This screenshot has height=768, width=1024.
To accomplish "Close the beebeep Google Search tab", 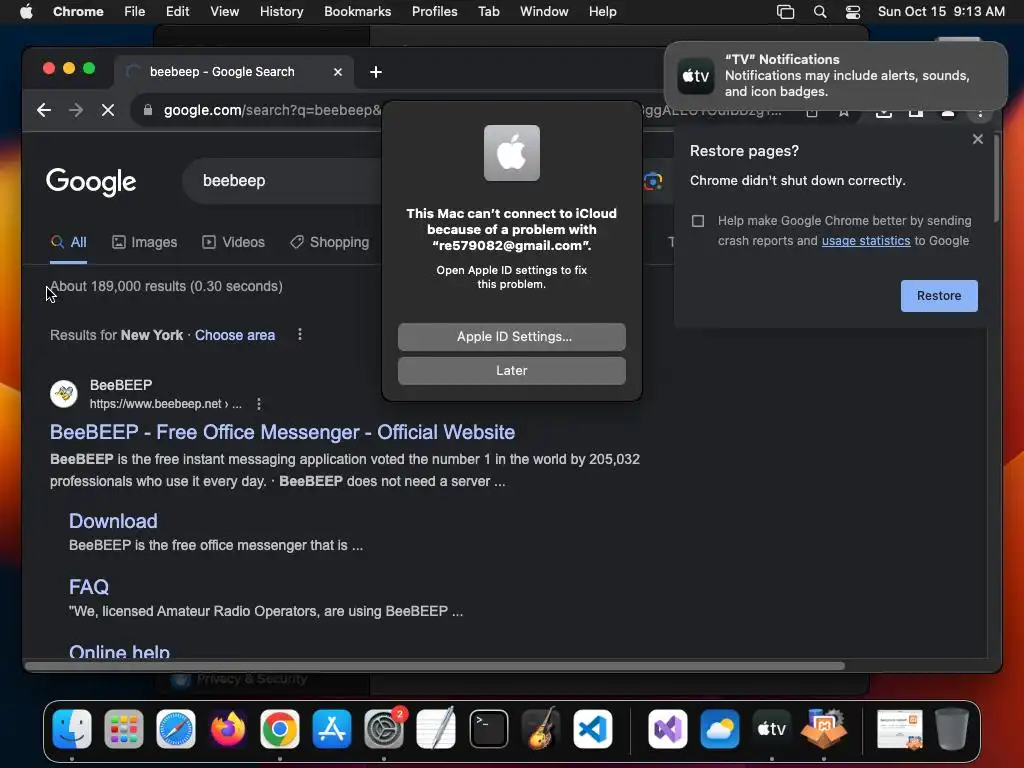I will 338,72.
